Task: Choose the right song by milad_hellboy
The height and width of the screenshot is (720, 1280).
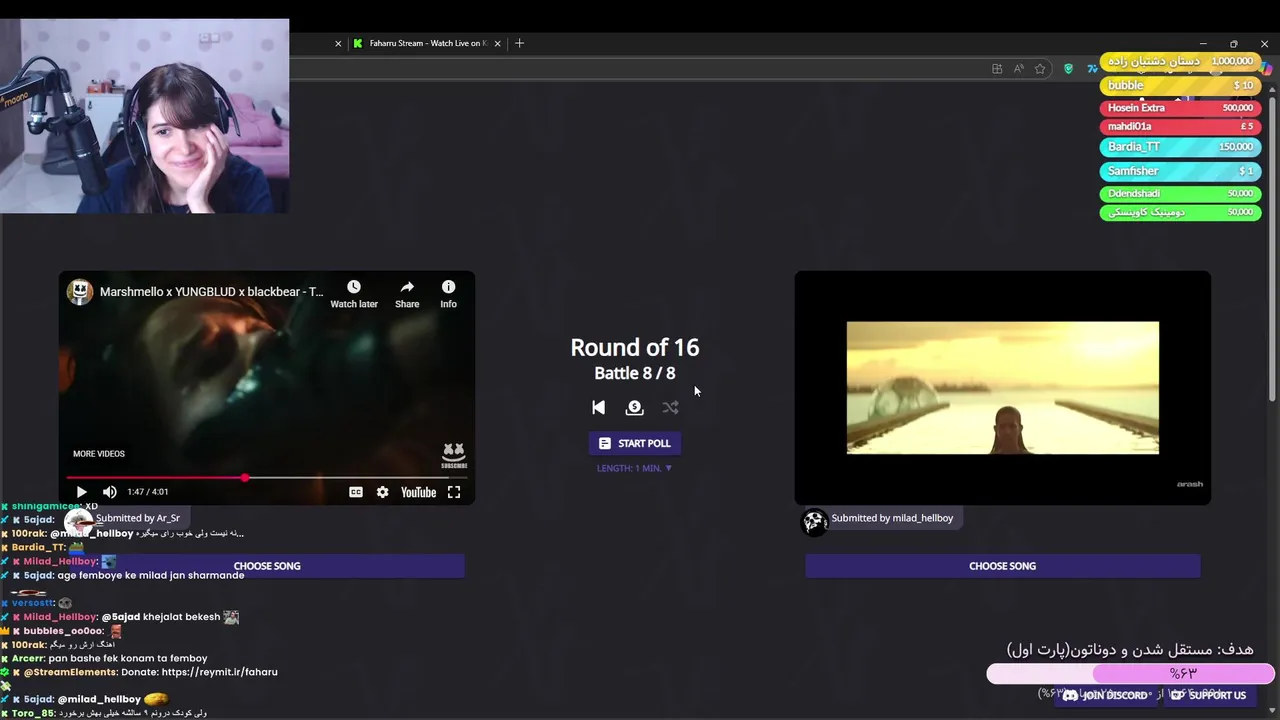Action: 1002,566
